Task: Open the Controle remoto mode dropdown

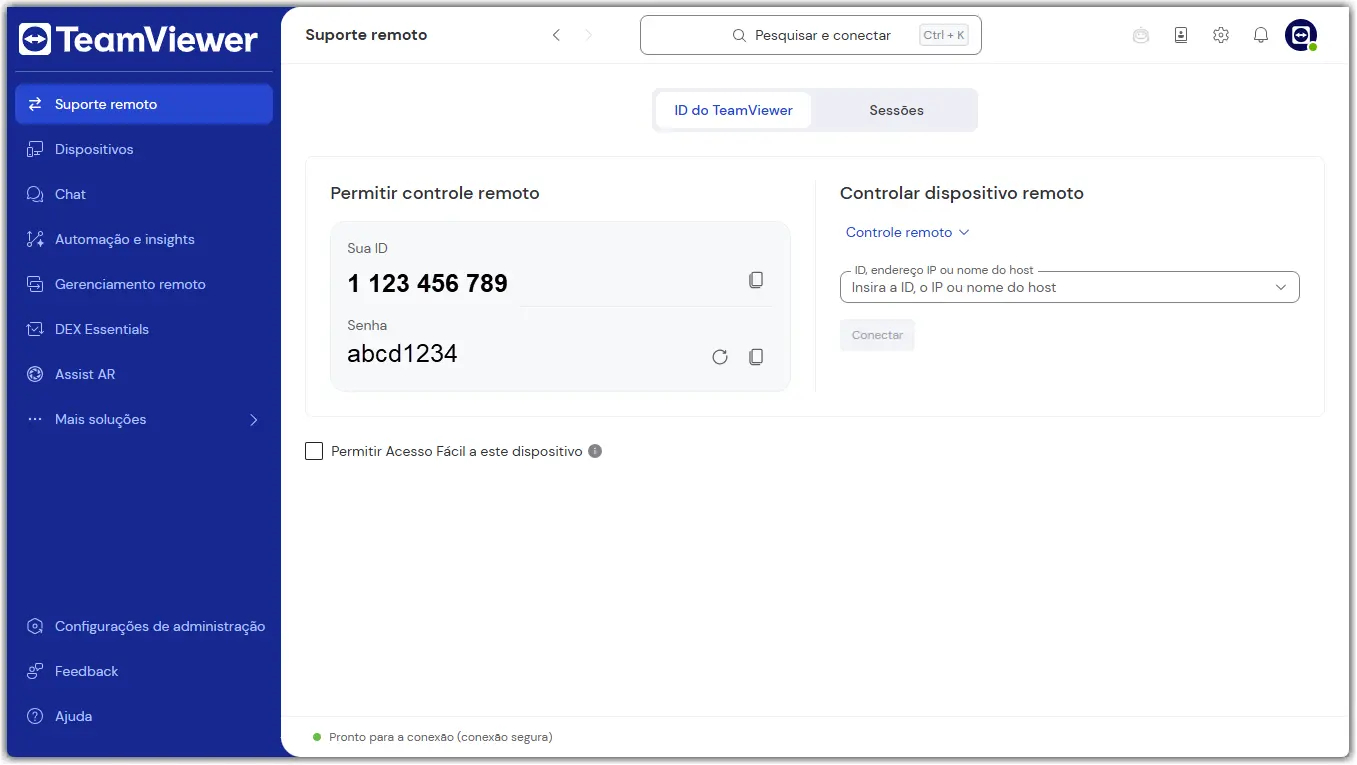Action: pyautogui.click(x=907, y=232)
